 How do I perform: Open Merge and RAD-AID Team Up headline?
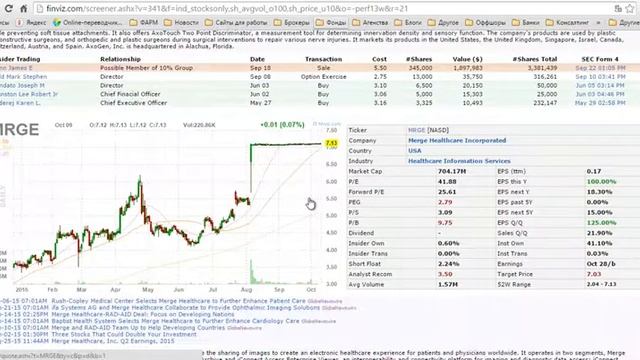point(138,328)
